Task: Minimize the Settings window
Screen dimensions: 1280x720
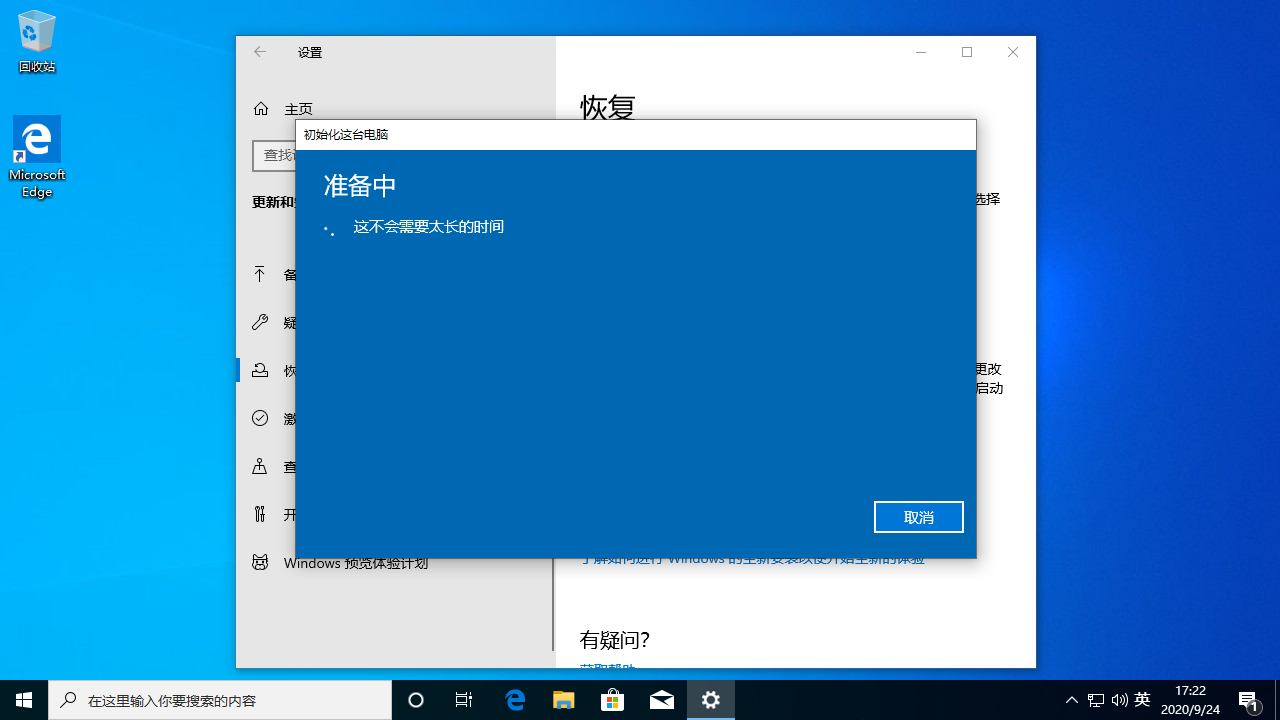Action: click(x=921, y=52)
